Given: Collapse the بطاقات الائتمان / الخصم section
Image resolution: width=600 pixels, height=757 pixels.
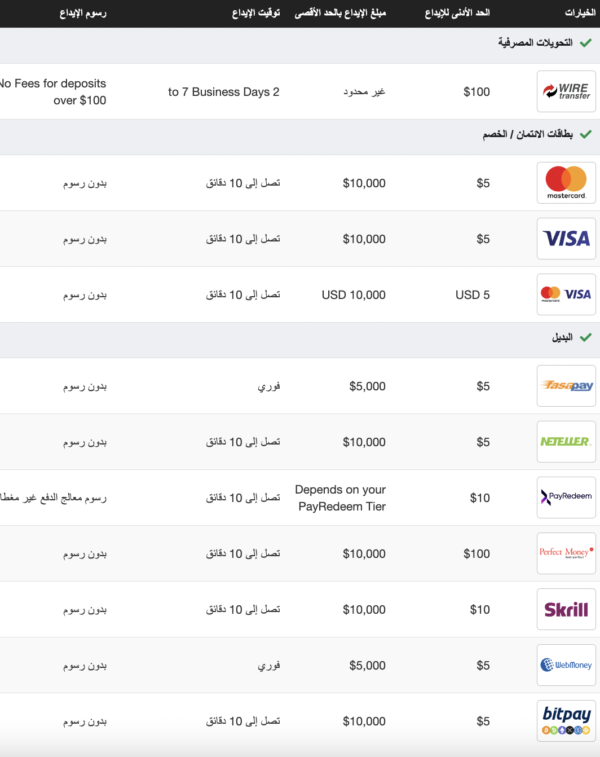Looking at the screenshot, I should 586,134.
